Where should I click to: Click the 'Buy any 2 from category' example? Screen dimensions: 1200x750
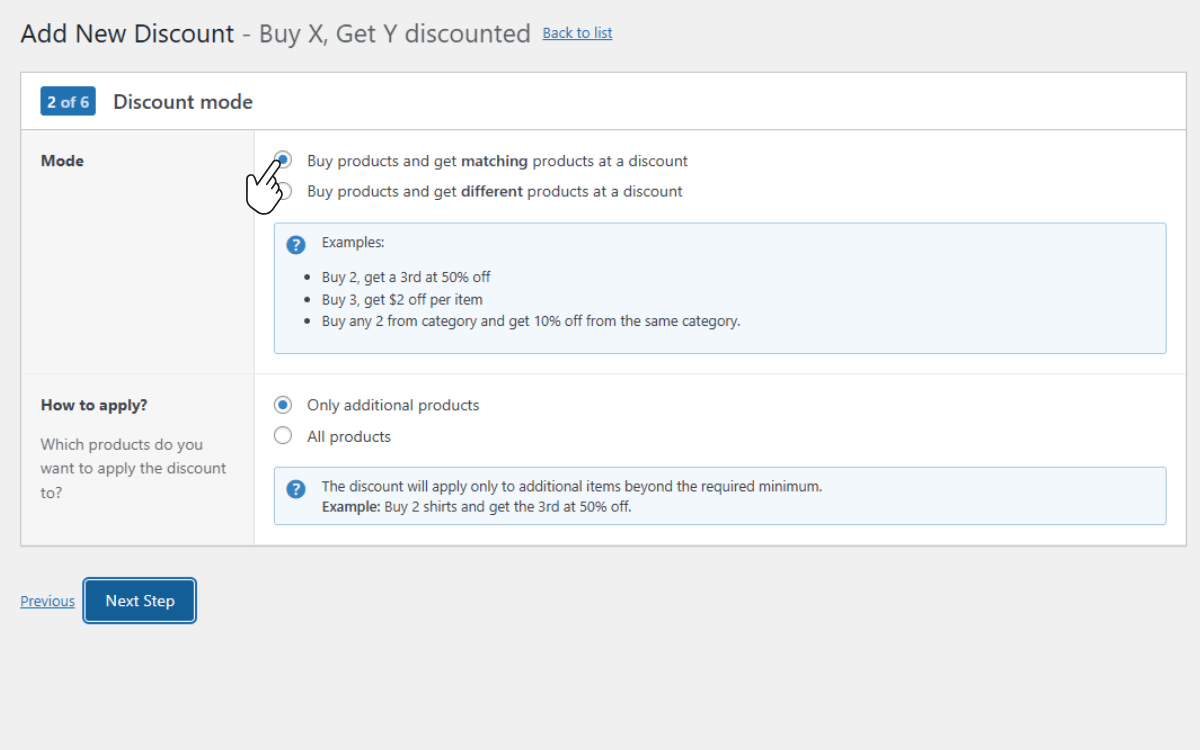click(530, 321)
